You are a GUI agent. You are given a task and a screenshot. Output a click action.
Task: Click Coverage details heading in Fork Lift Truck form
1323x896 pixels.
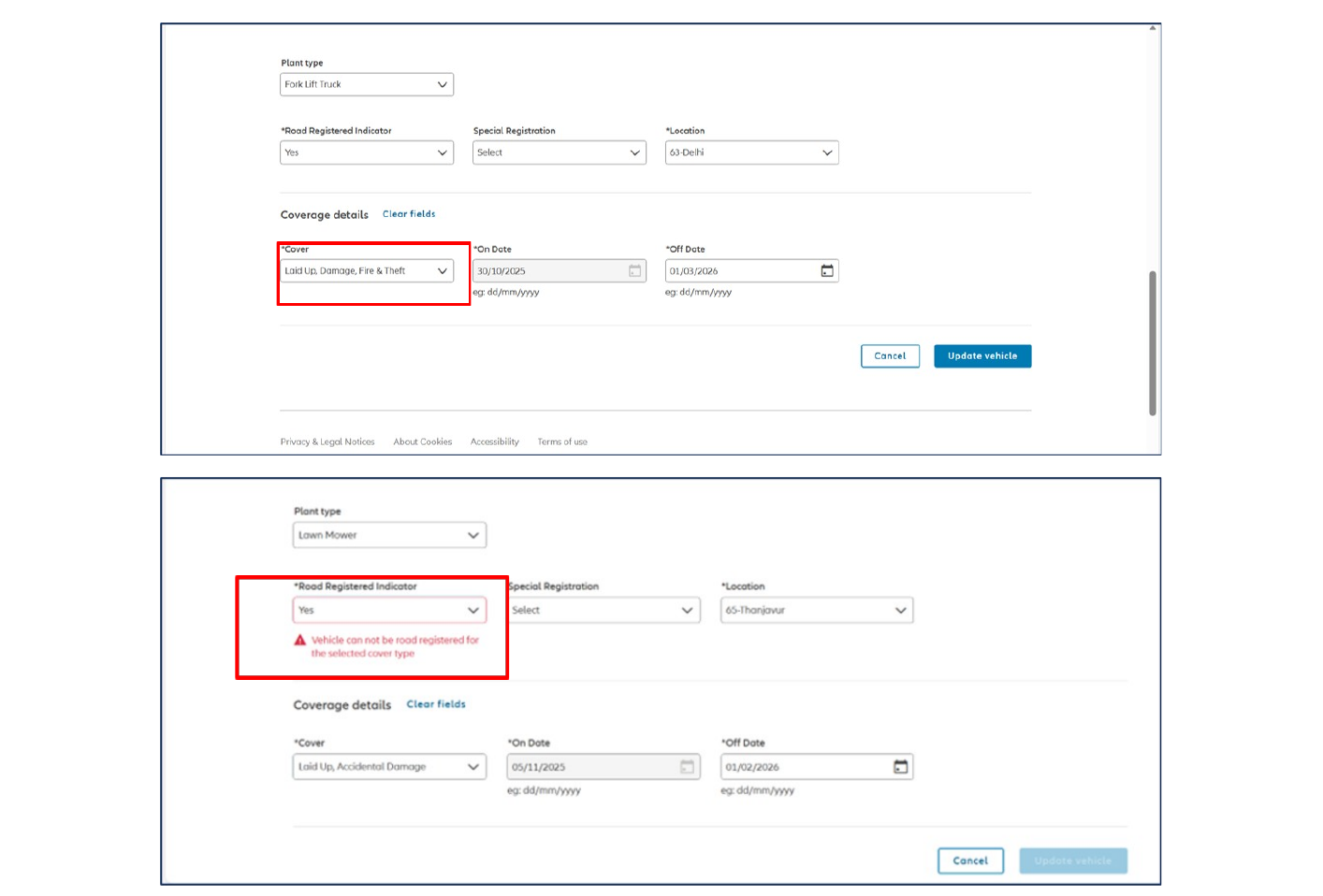click(x=325, y=215)
